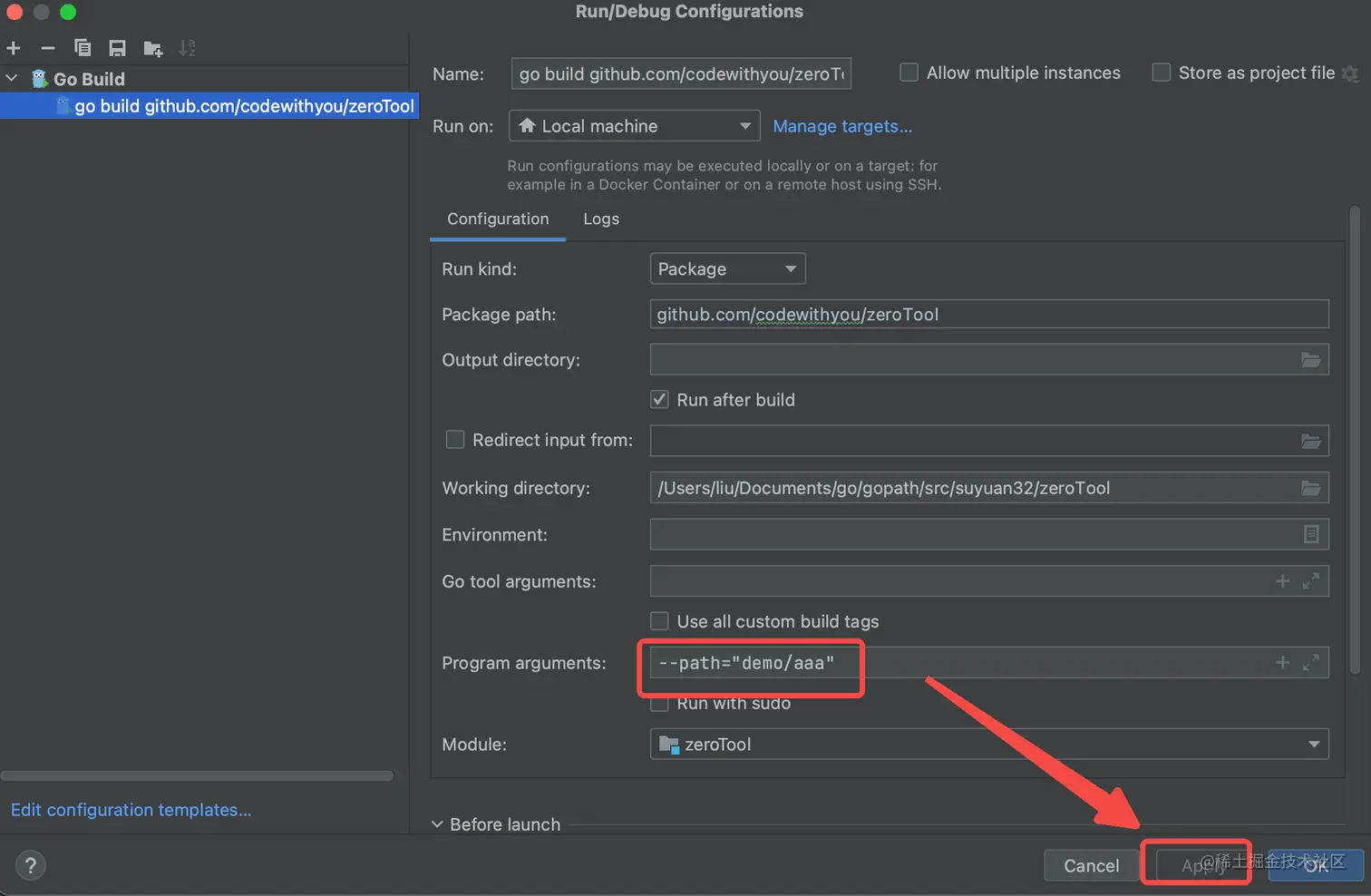Add macro to Go tool arguments
The image size is (1371, 896).
tap(1282, 581)
